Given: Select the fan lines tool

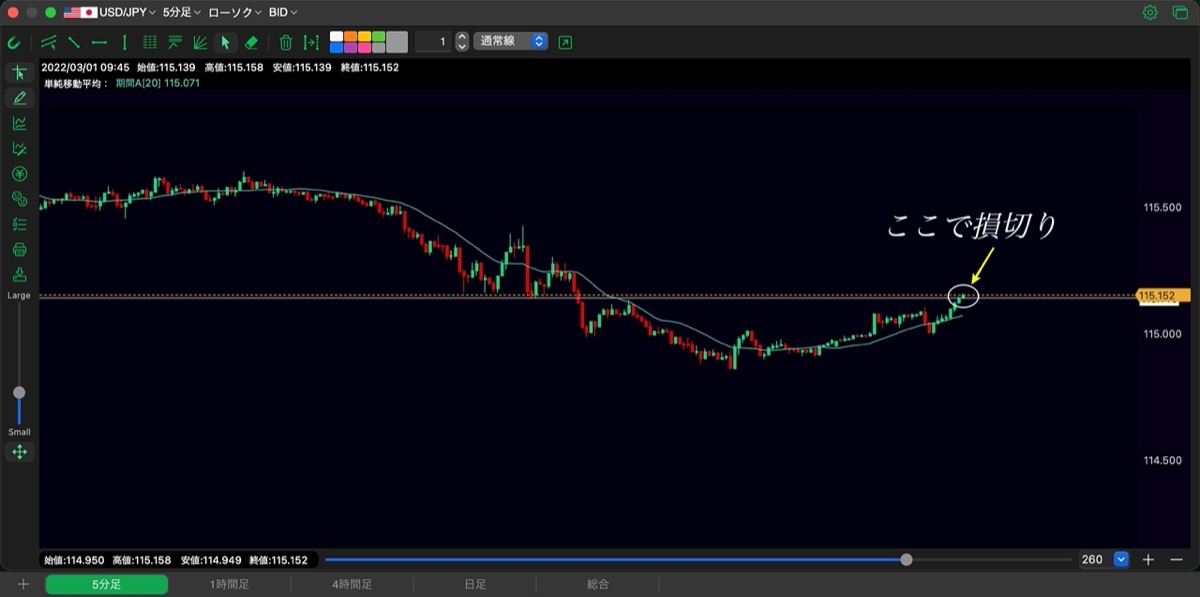Looking at the screenshot, I should 200,42.
